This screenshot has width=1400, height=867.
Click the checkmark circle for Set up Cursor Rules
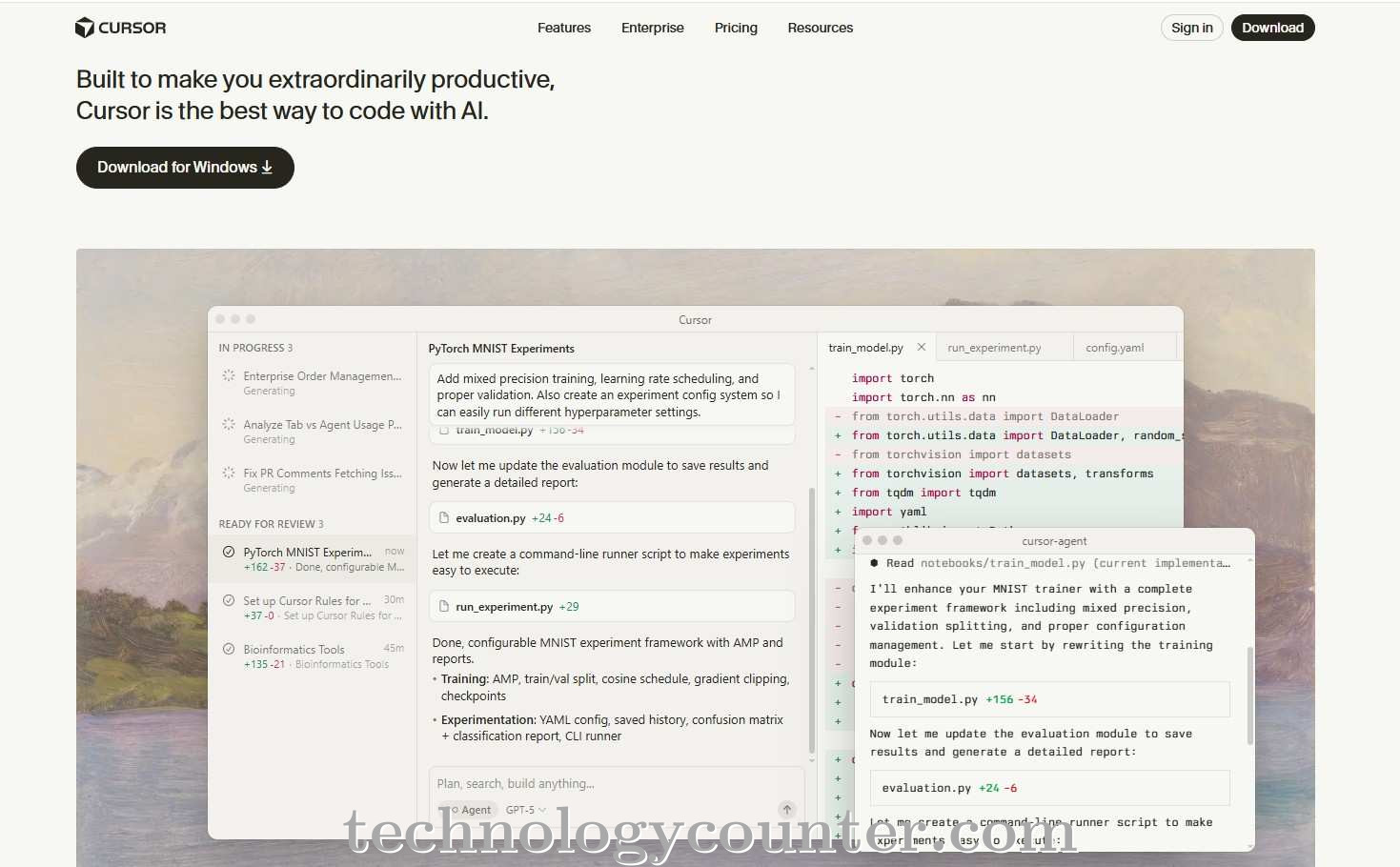[229, 601]
